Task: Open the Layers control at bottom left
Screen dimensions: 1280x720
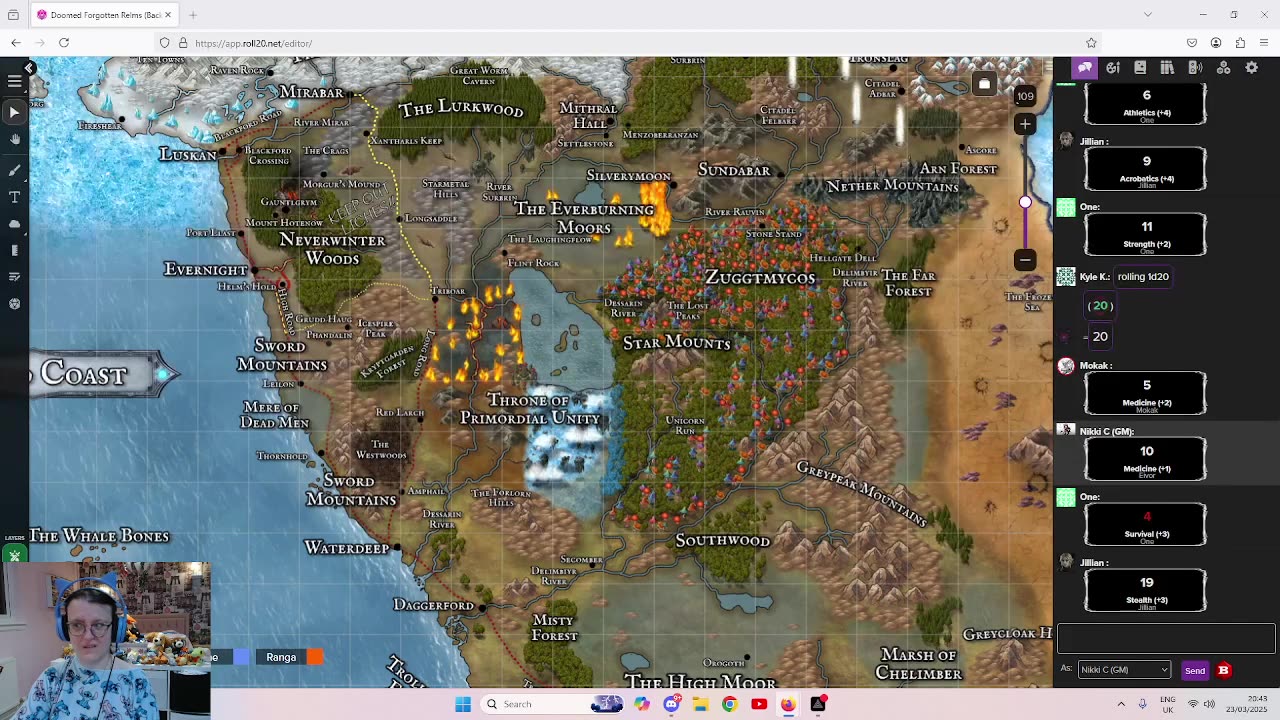Action: click(14, 551)
